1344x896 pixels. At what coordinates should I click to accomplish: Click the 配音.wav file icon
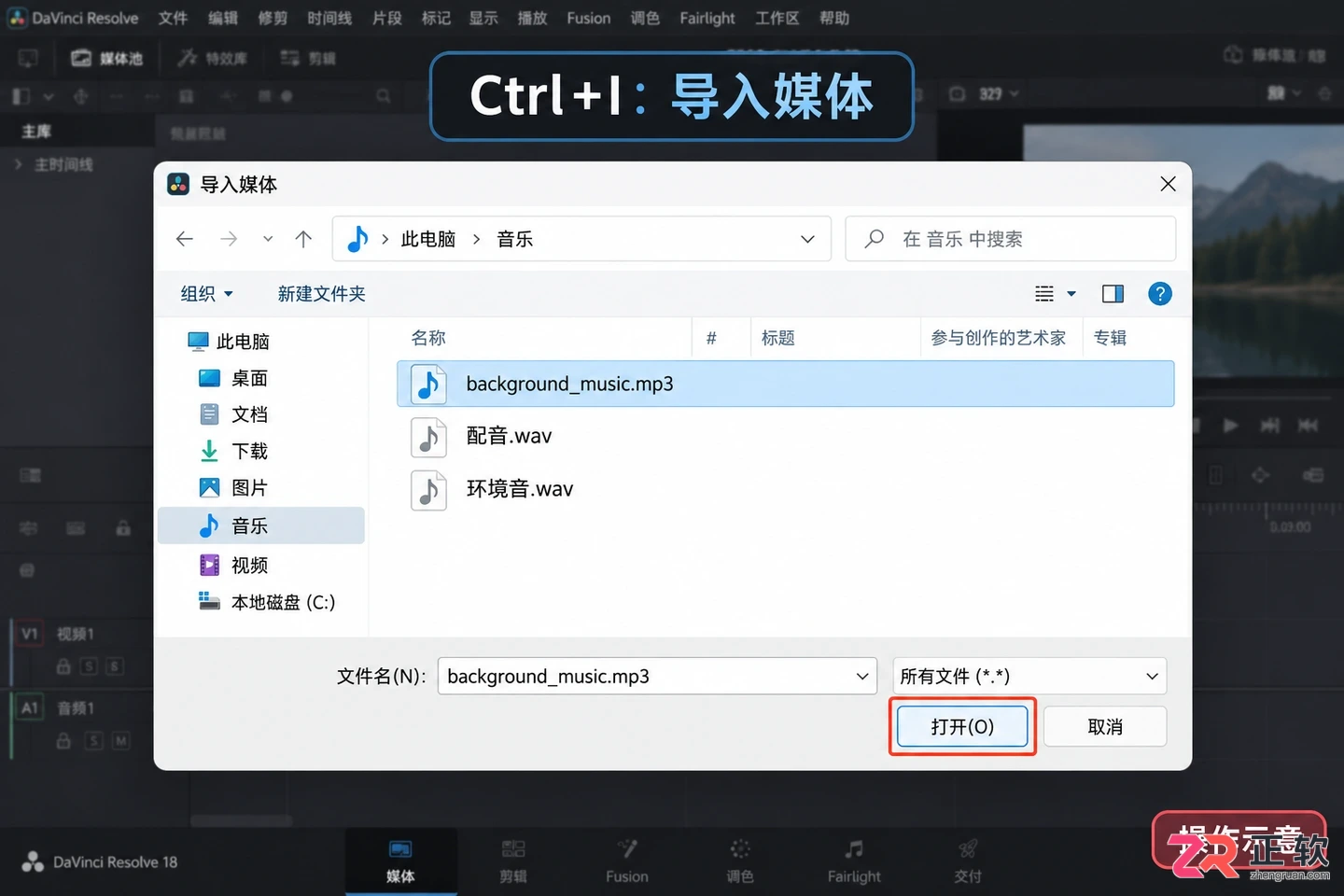428,437
